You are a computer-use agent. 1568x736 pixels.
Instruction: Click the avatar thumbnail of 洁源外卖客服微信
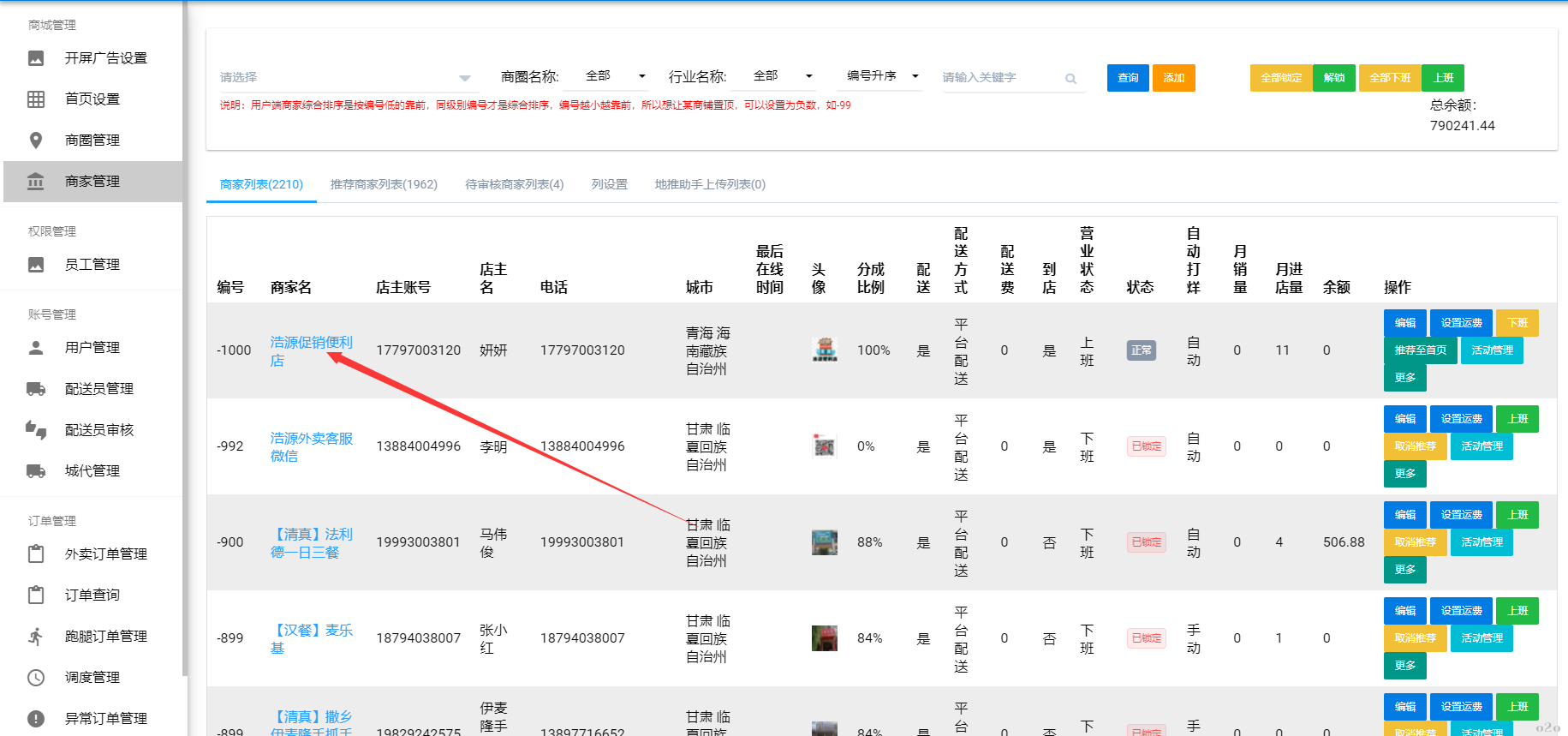click(x=824, y=446)
